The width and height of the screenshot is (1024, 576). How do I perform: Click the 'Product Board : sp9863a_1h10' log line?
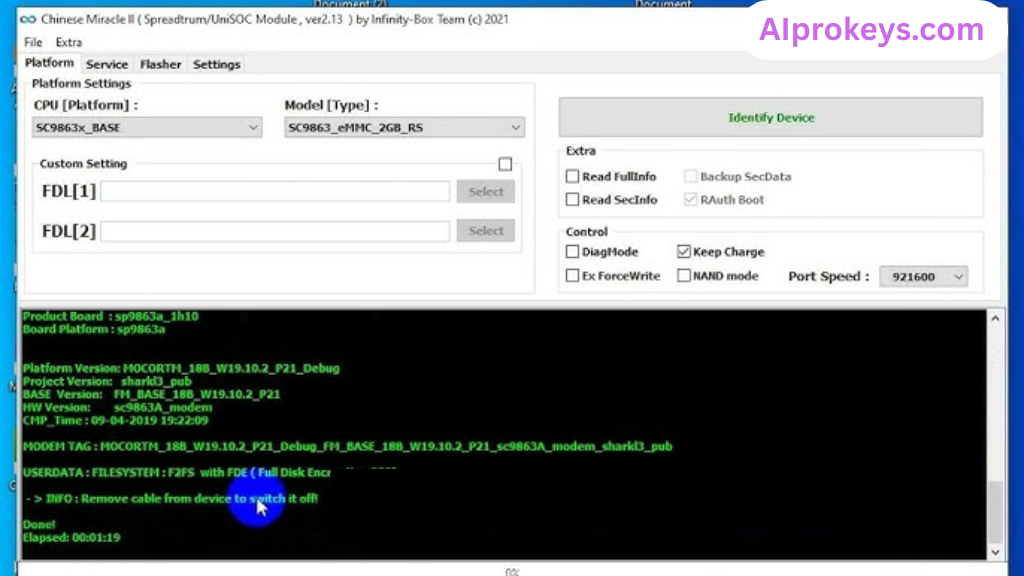pos(110,316)
